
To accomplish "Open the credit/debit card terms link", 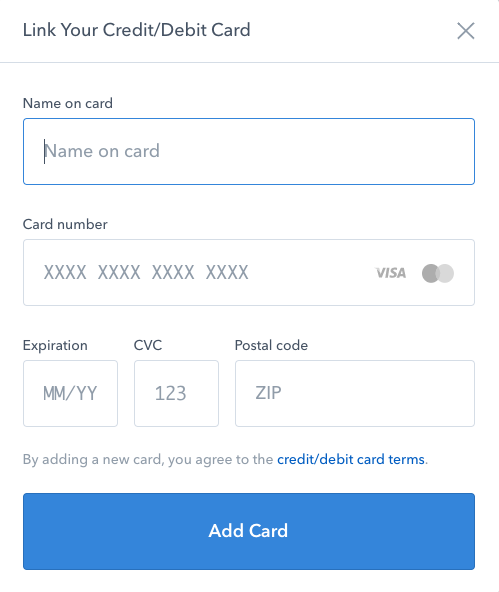I will (x=351, y=459).
